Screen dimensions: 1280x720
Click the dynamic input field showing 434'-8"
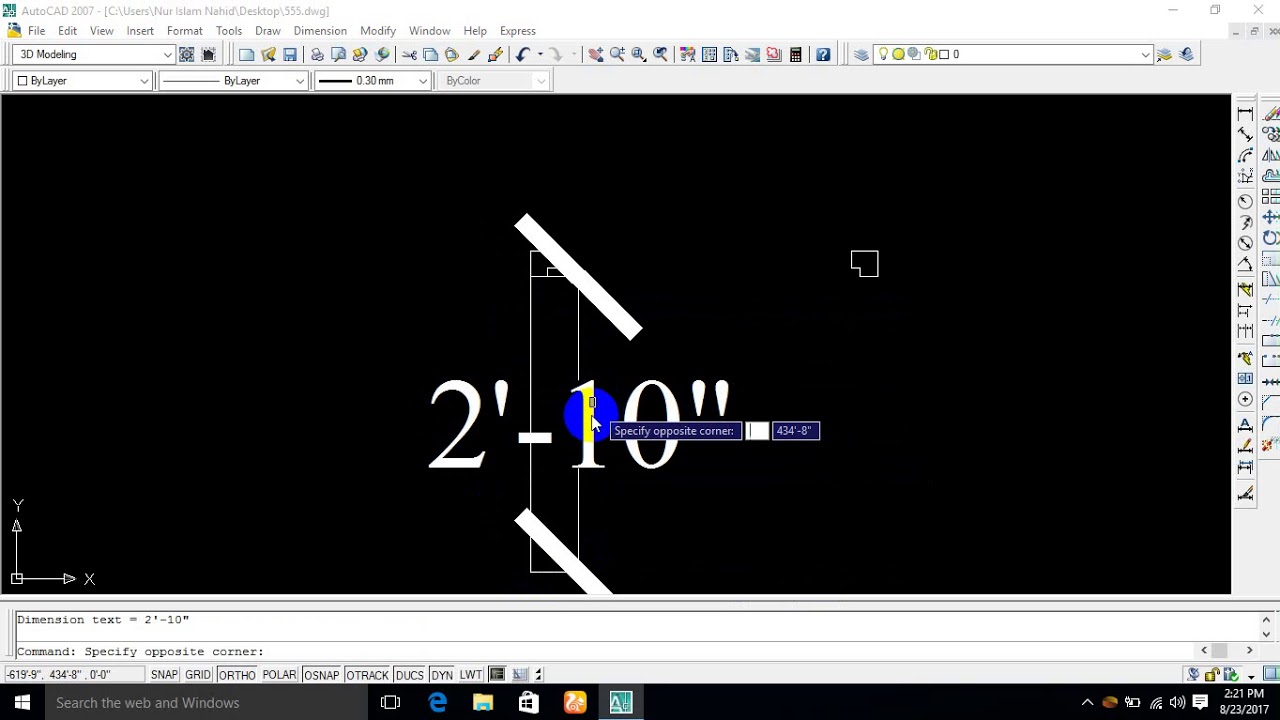tap(795, 431)
